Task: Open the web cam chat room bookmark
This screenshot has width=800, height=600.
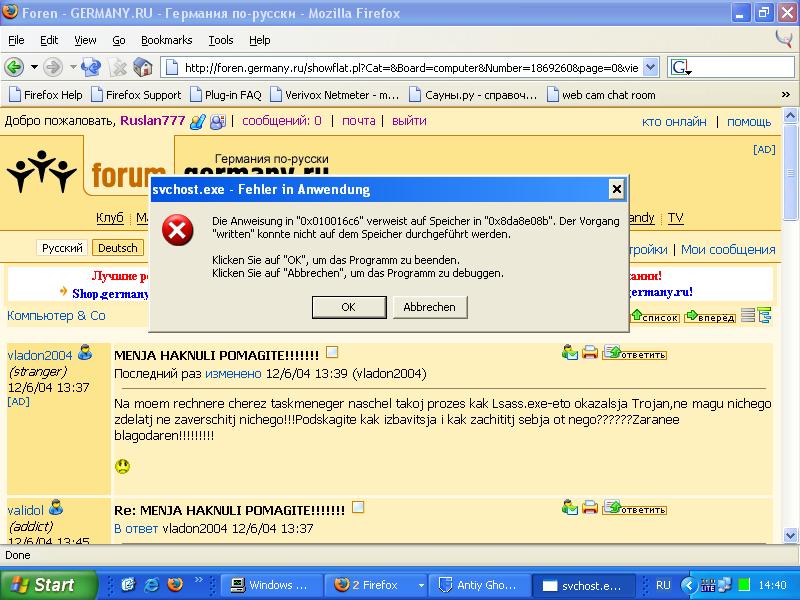Action: pyautogui.click(x=601, y=95)
